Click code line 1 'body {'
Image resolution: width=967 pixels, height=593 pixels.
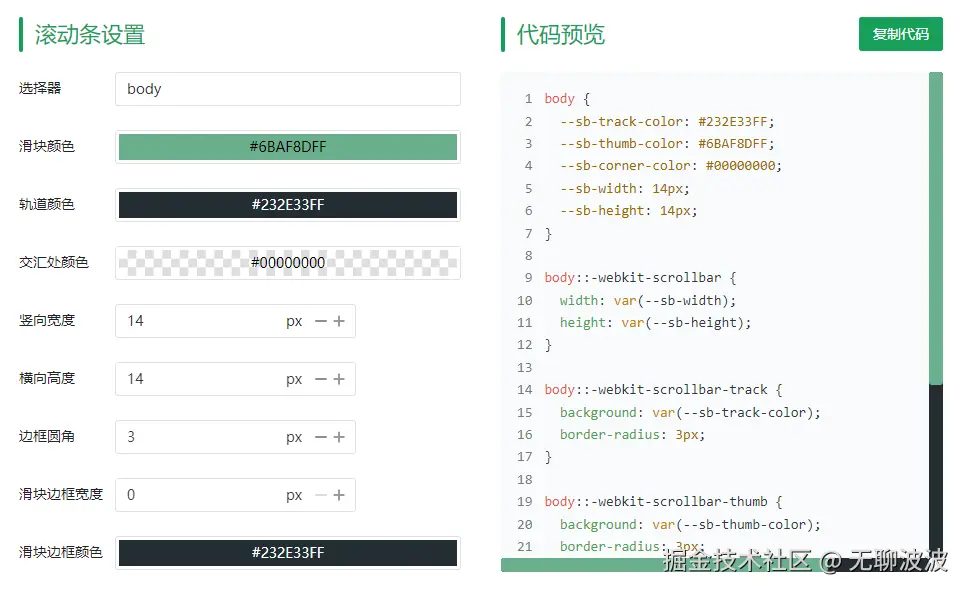click(x=567, y=99)
